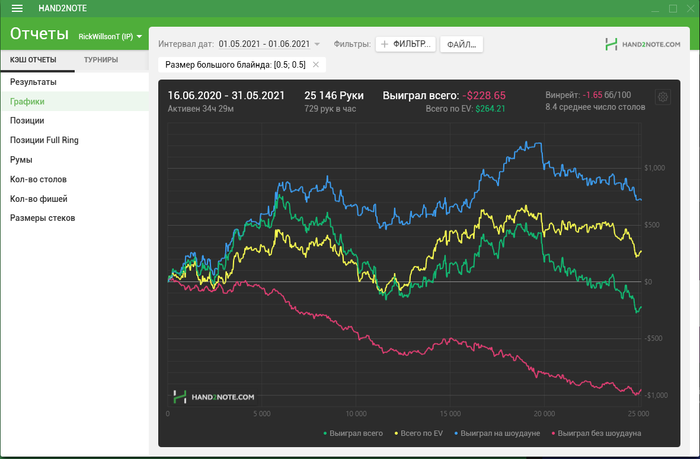The height and width of the screenshot is (459, 700).
Task: Open the Позиции Full Ring report
Action: point(75,140)
